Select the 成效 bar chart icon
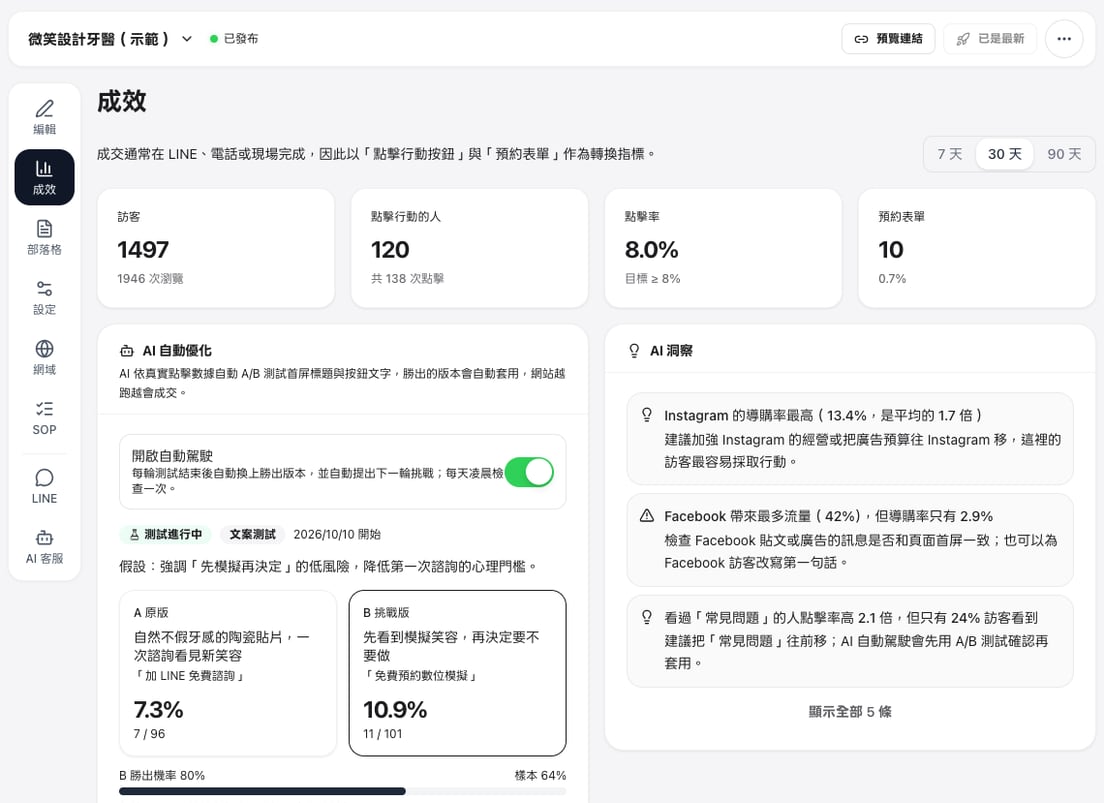 pyautogui.click(x=44, y=168)
